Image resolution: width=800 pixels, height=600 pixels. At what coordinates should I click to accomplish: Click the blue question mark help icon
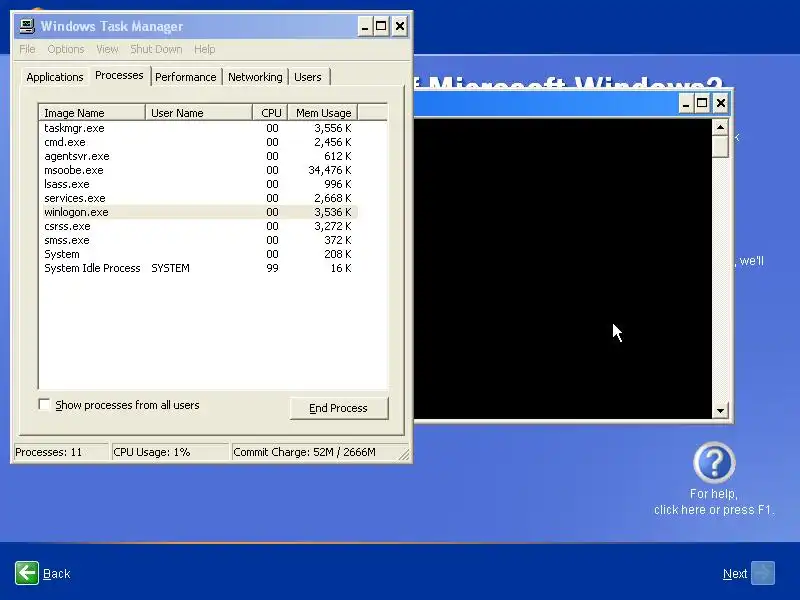tap(714, 463)
